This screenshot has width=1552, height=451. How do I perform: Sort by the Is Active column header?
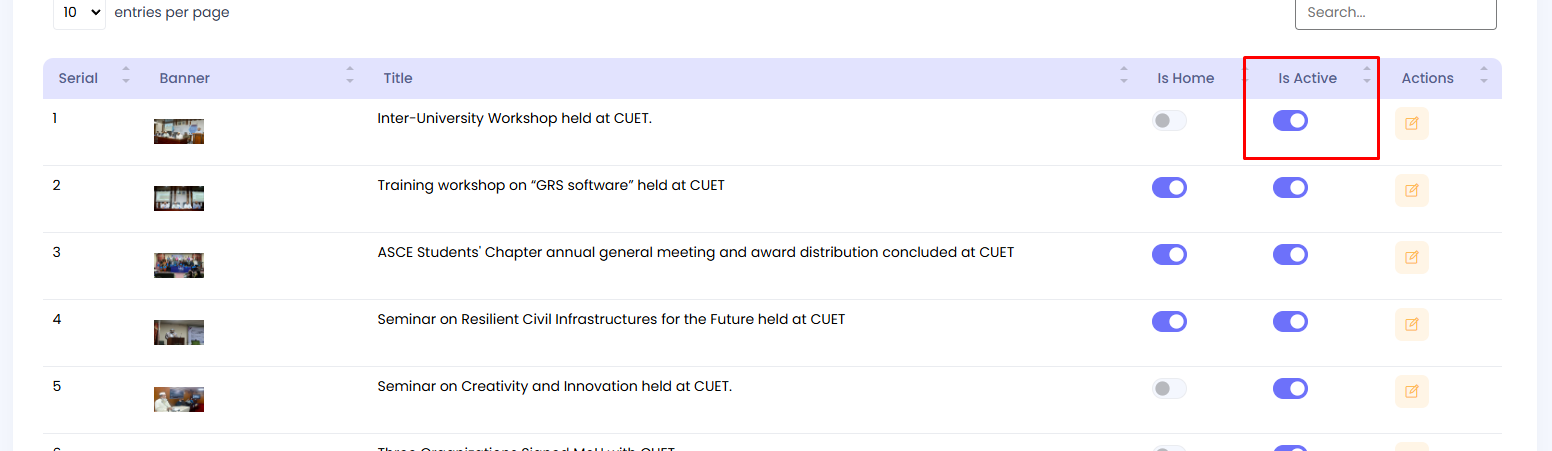[1307, 78]
